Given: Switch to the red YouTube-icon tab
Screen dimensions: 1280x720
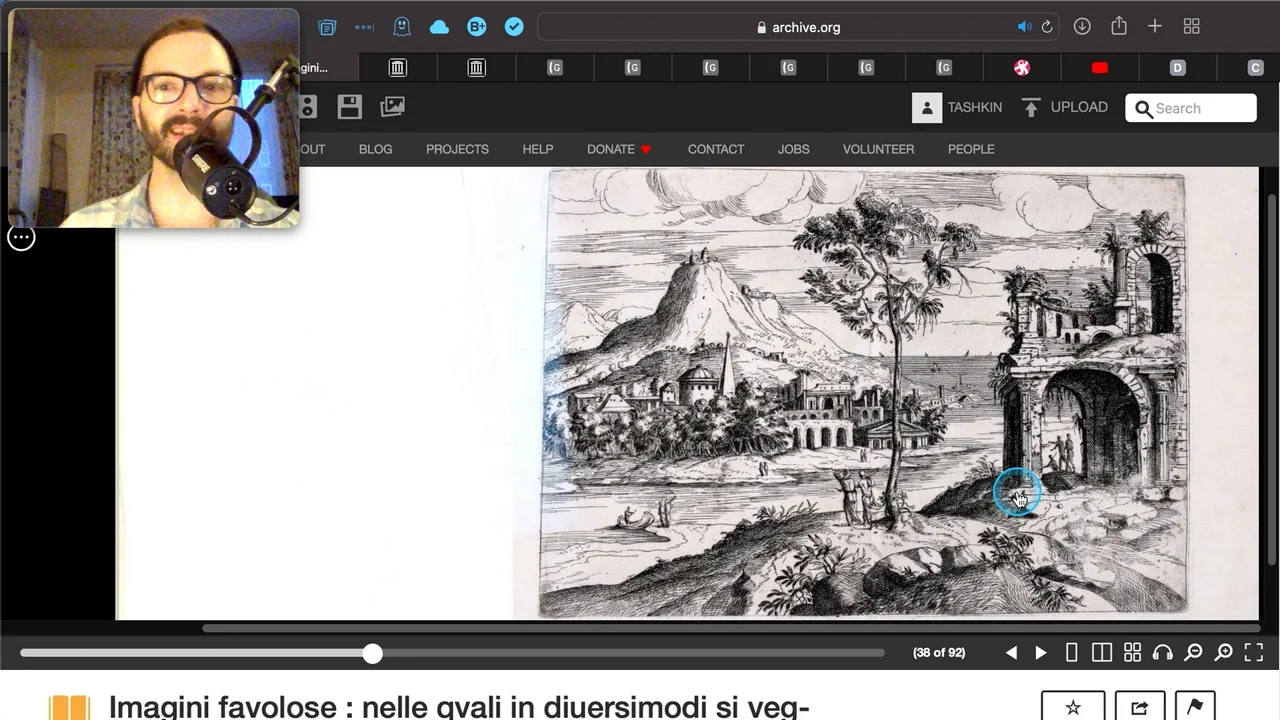Looking at the screenshot, I should point(1100,67).
